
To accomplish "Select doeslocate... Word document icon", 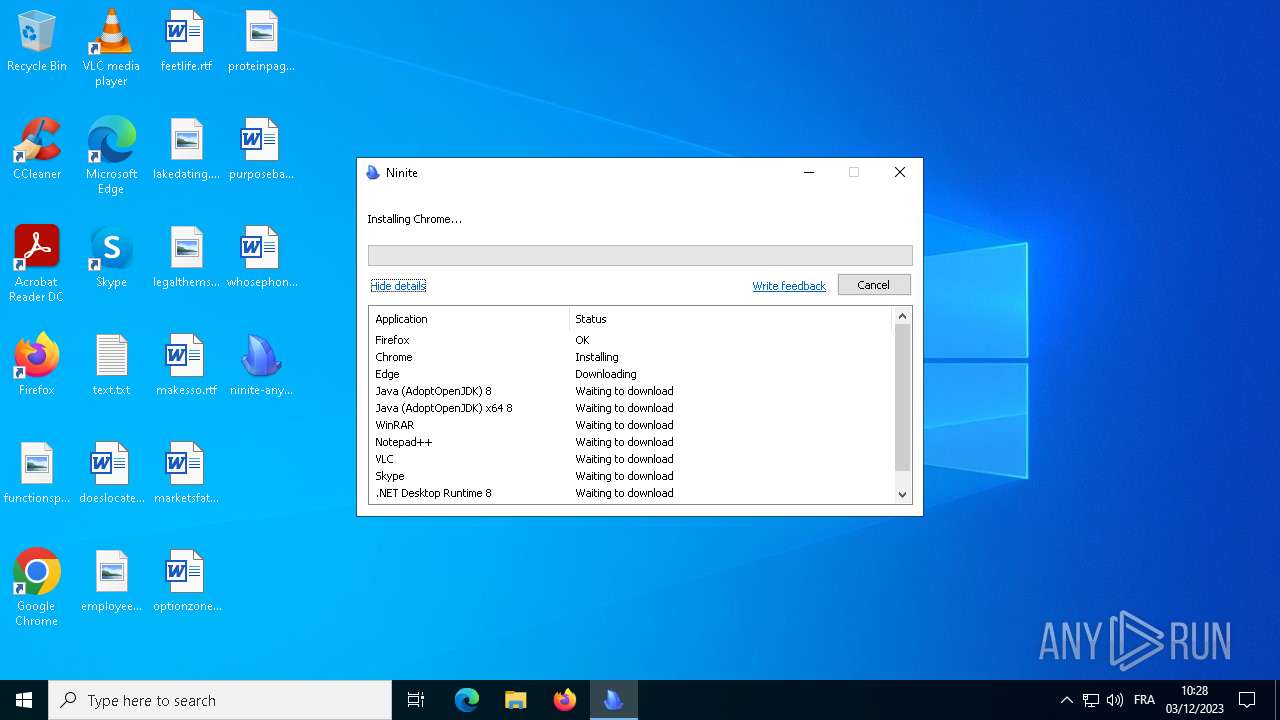I will point(111,474).
